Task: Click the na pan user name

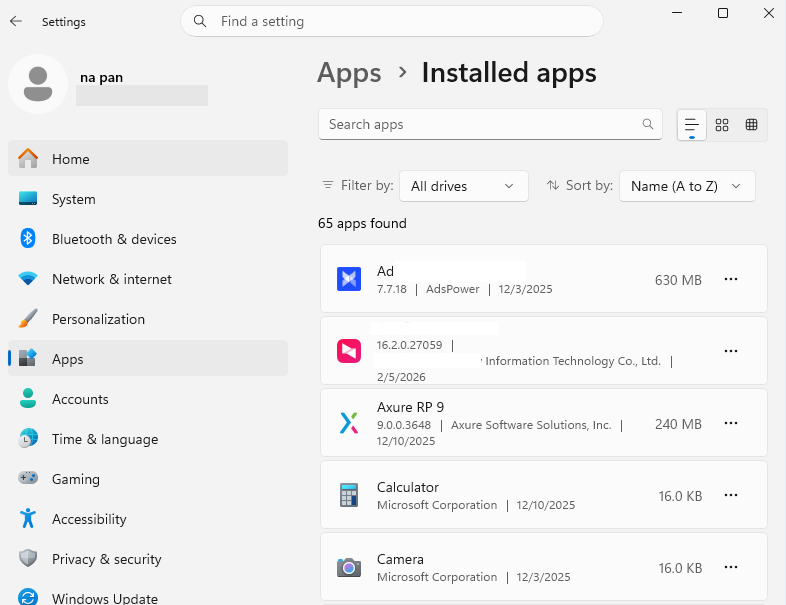Action: tap(102, 78)
